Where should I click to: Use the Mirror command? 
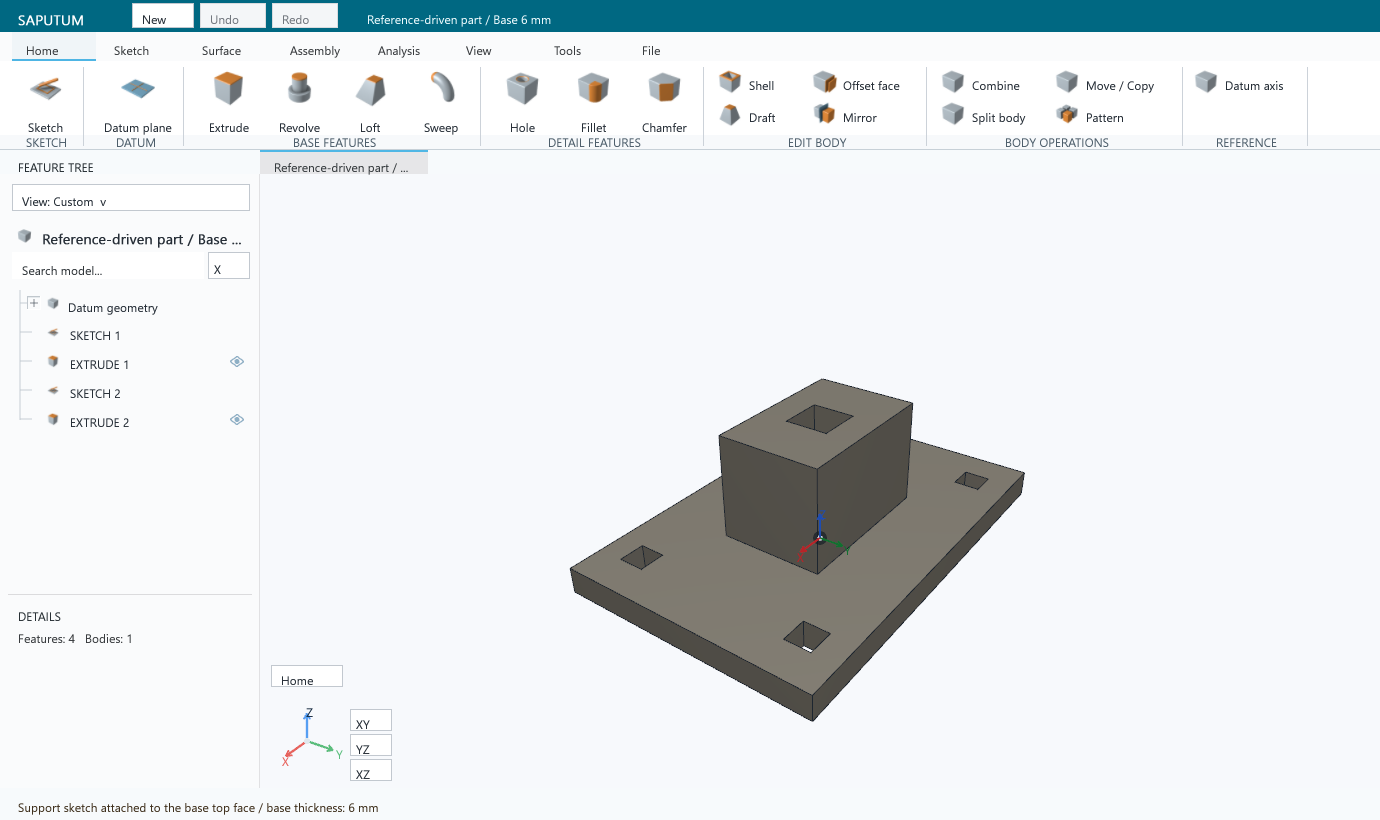pos(845,117)
